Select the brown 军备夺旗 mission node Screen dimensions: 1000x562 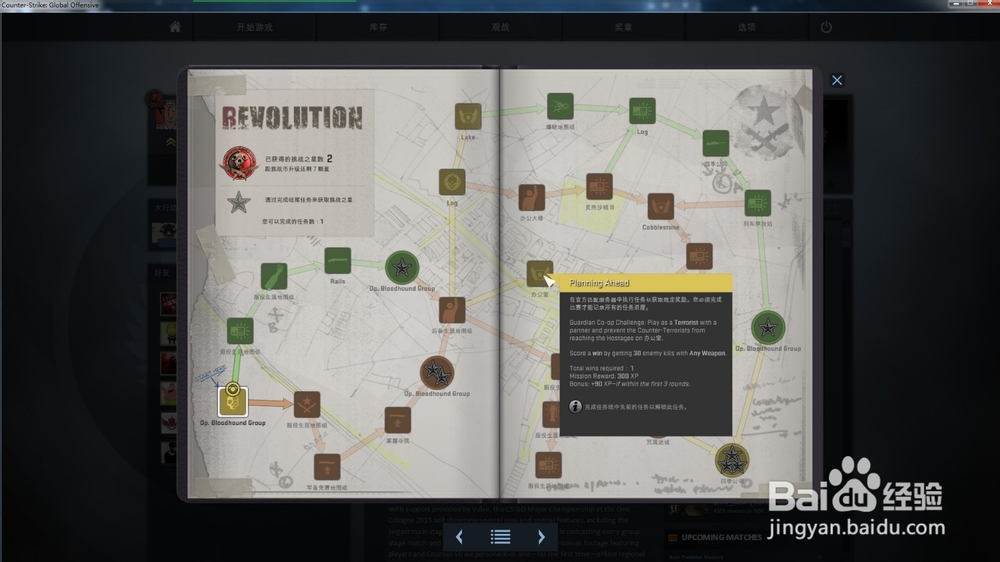coord(397,420)
